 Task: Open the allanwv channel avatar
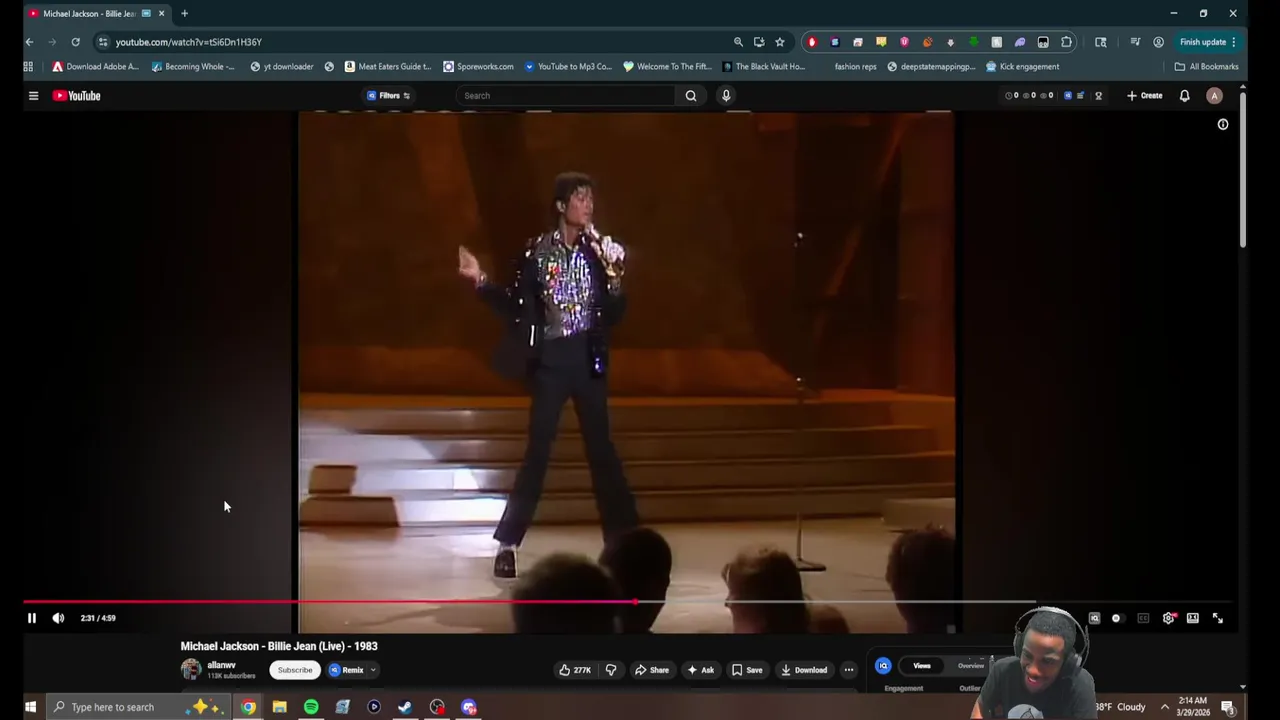coord(190,670)
